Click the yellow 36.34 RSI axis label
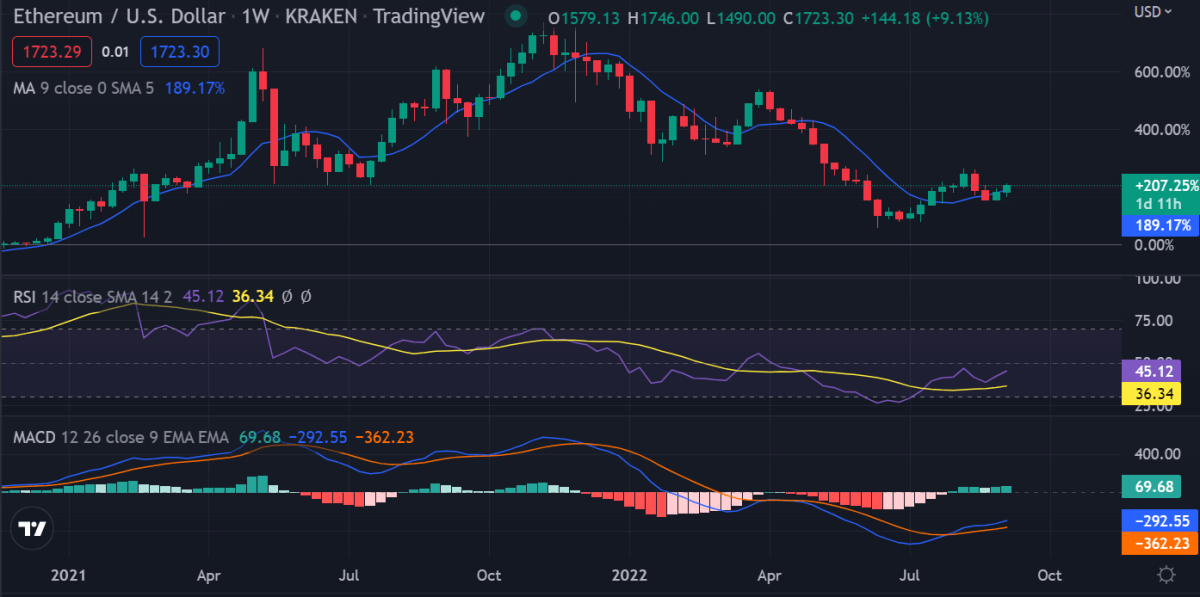The width and height of the screenshot is (1200, 597). pyautogui.click(x=1152, y=394)
